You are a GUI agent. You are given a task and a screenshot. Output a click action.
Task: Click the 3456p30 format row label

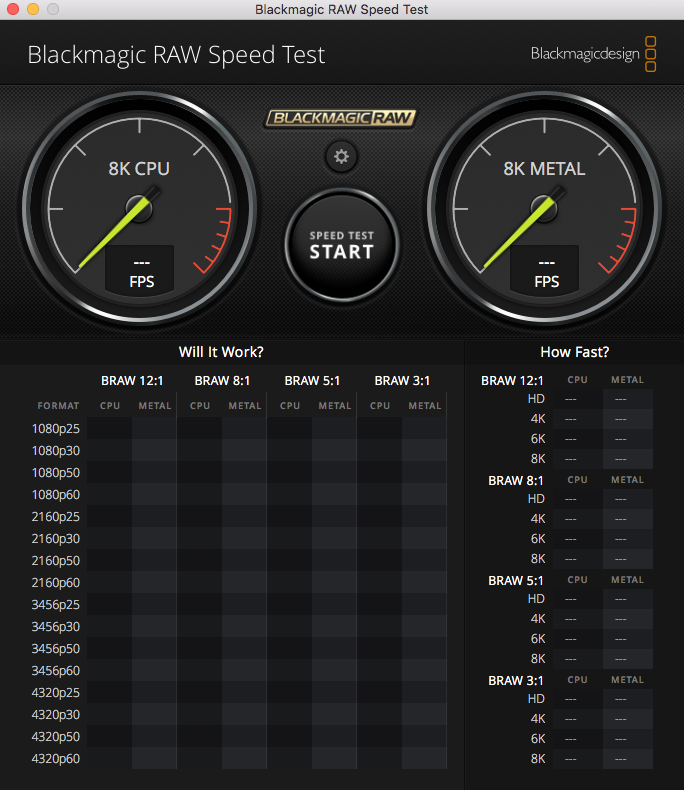coord(56,627)
